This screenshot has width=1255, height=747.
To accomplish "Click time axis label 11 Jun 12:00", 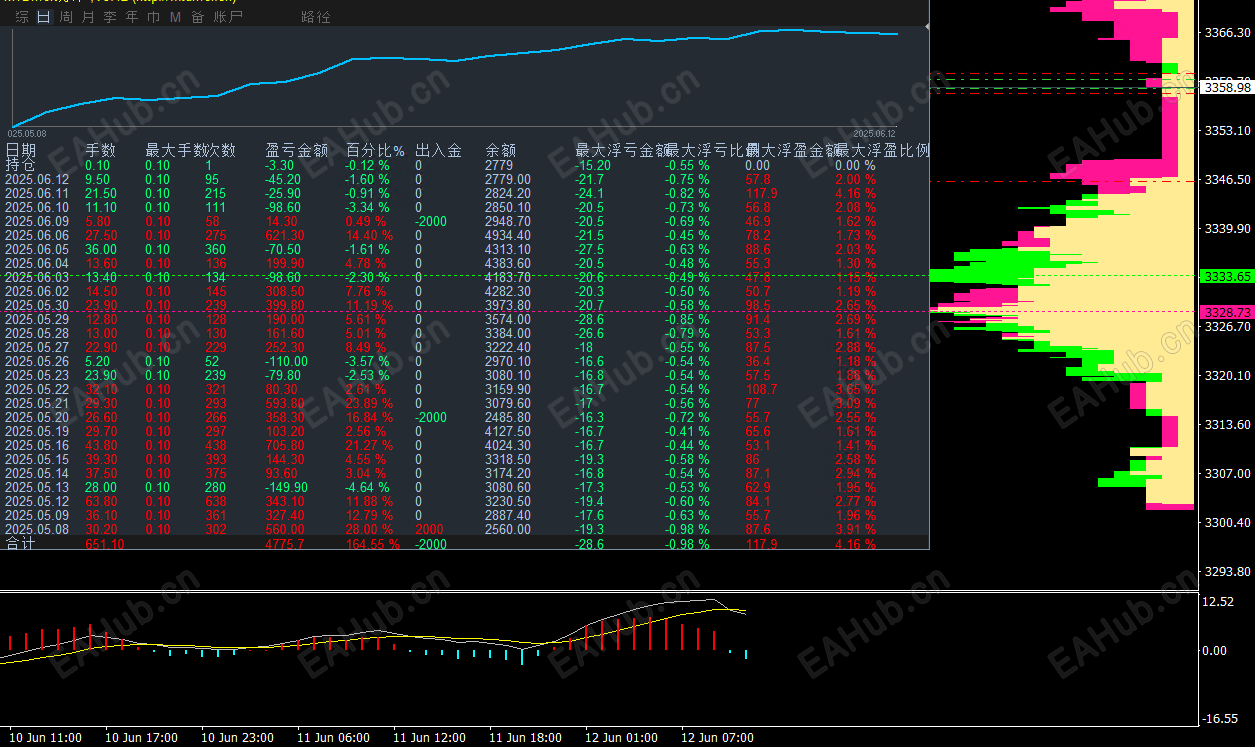I will click(429, 738).
